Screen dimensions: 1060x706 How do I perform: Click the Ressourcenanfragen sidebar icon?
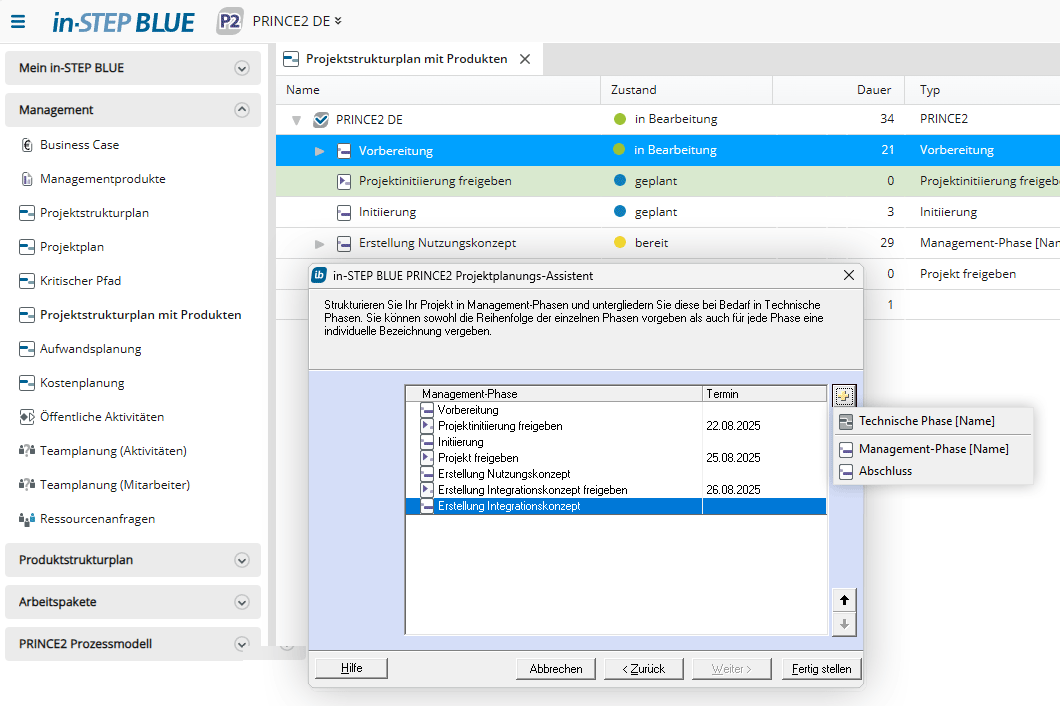(27, 519)
